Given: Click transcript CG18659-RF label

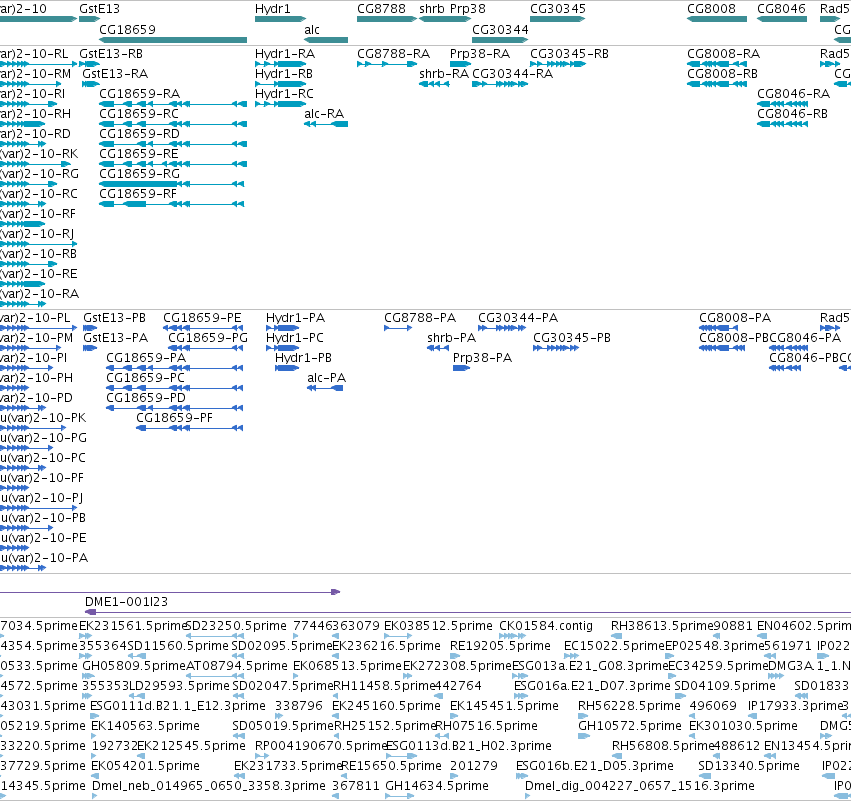Looking at the screenshot, I should [x=138, y=194].
